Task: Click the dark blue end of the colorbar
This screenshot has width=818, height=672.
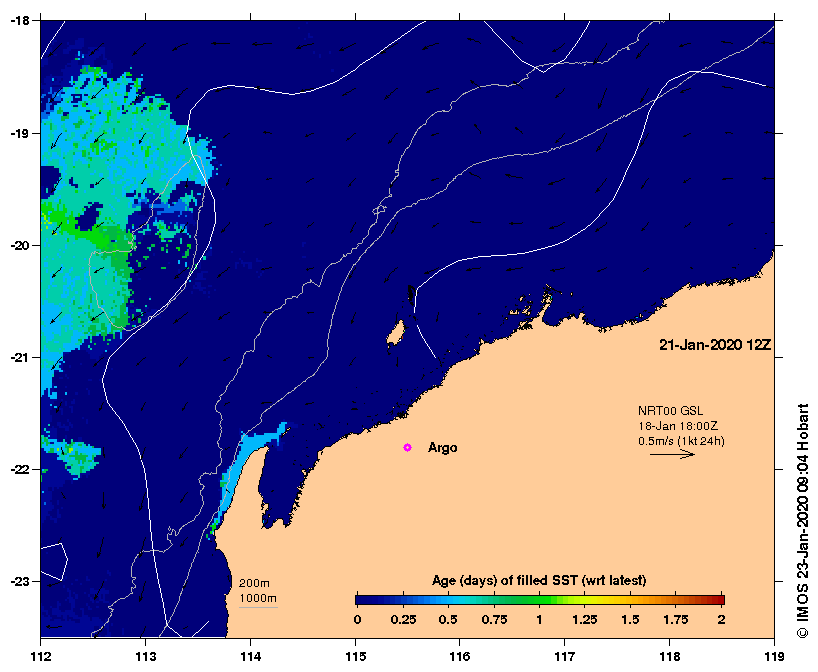Action: tap(365, 600)
